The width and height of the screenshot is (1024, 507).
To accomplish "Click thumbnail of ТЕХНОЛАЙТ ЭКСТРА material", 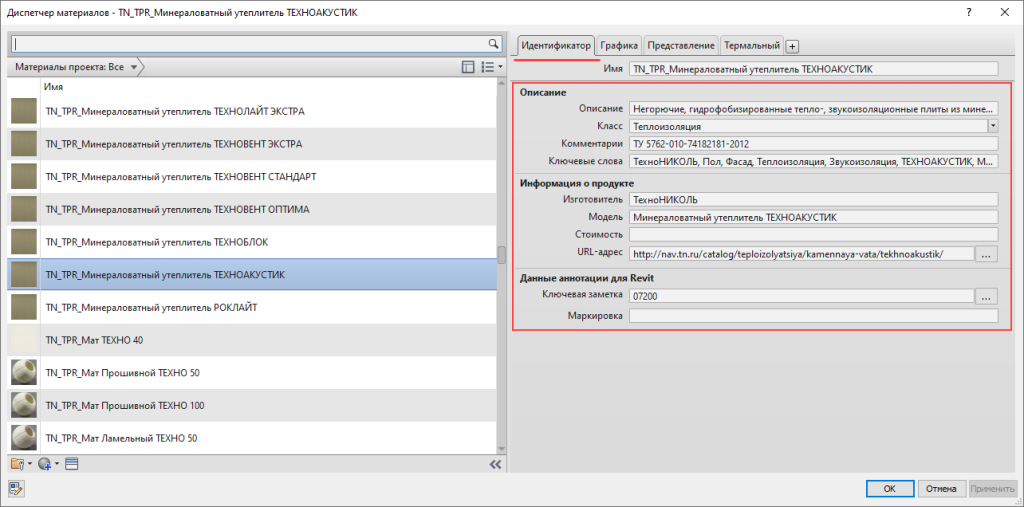I will tap(24, 111).
